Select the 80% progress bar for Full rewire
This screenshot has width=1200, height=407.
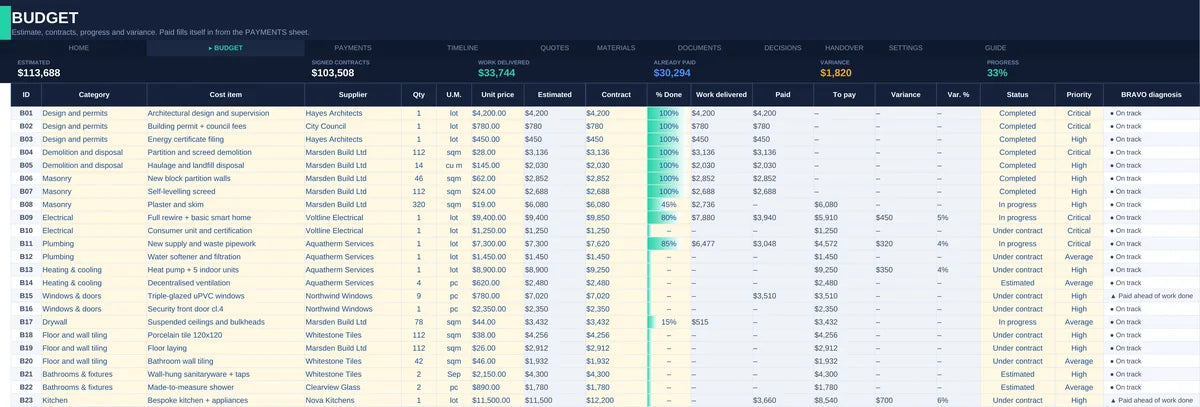pos(665,217)
